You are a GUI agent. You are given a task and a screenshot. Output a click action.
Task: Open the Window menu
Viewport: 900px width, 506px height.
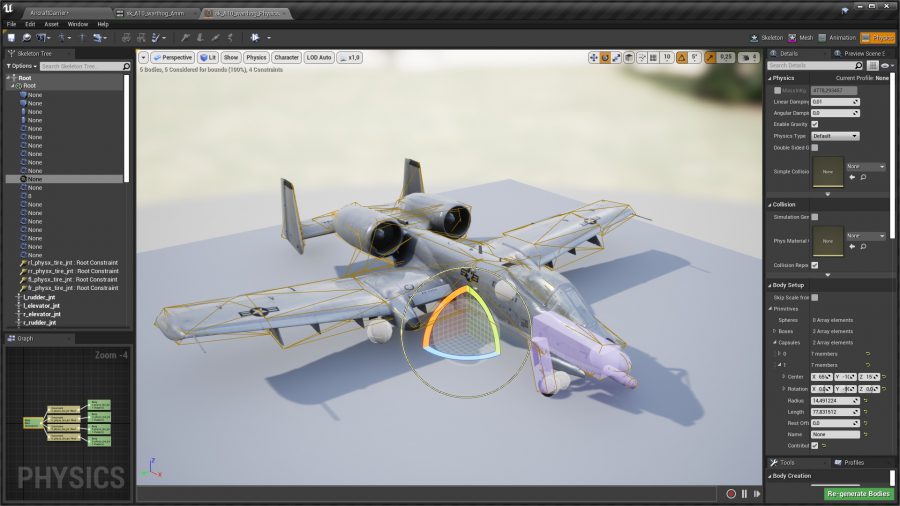click(x=77, y=24)
